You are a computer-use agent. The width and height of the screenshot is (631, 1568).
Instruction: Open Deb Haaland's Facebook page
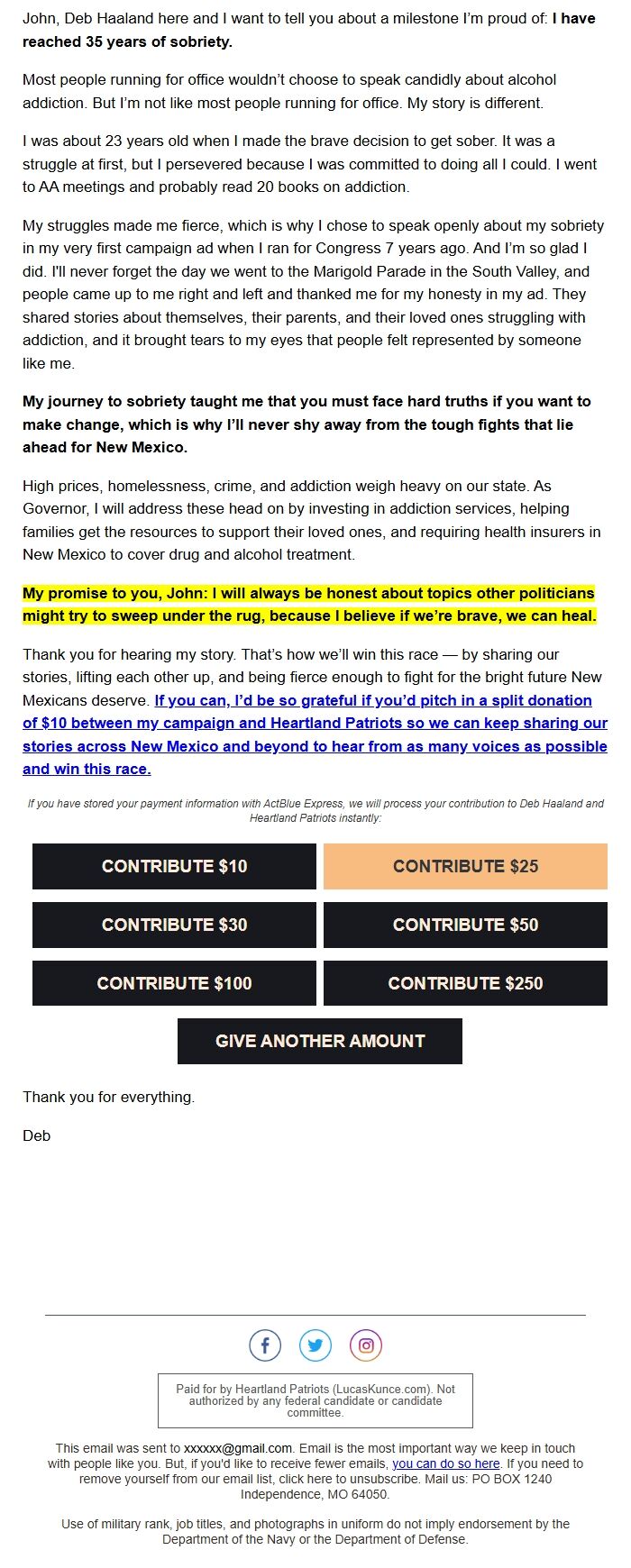[265, 1345]
